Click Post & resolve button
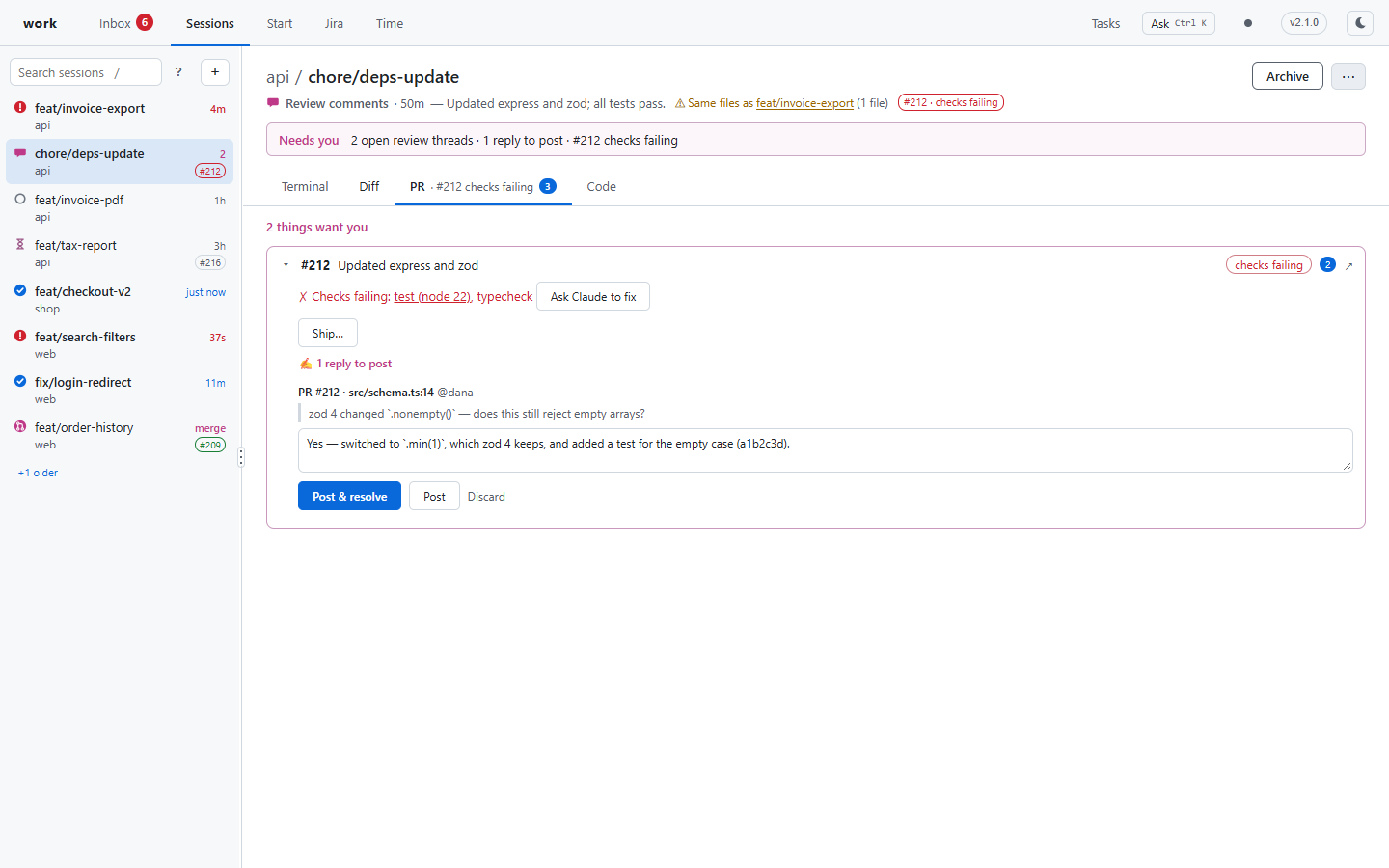 point(349,497)
